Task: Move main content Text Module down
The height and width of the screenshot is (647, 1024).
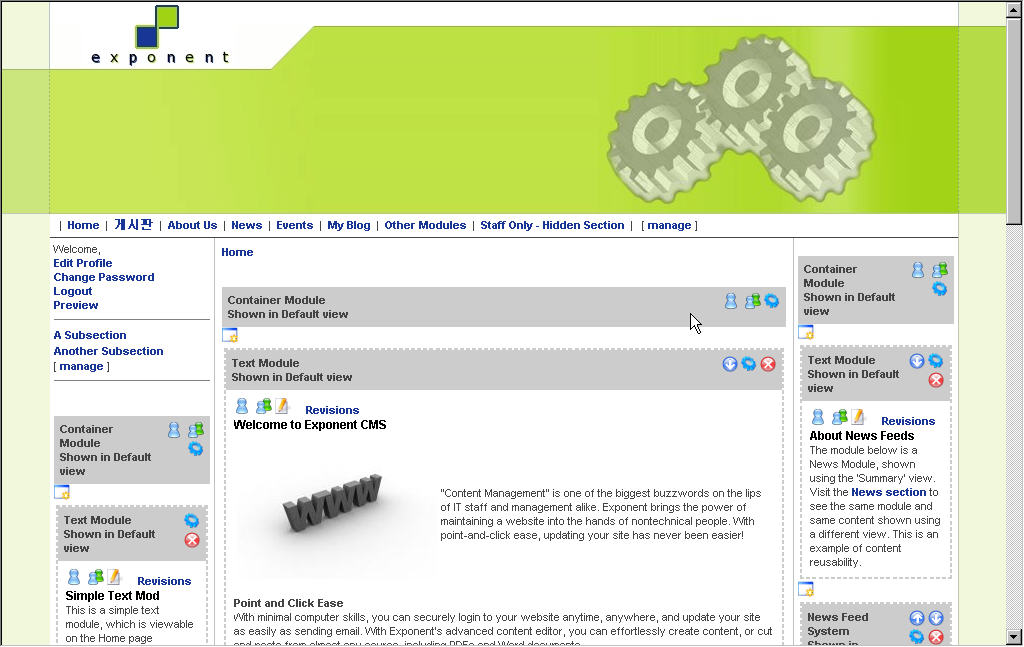Action: [729, 364]
